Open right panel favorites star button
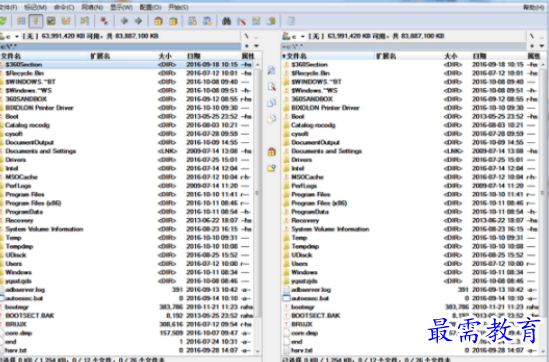 pos(533,46)
